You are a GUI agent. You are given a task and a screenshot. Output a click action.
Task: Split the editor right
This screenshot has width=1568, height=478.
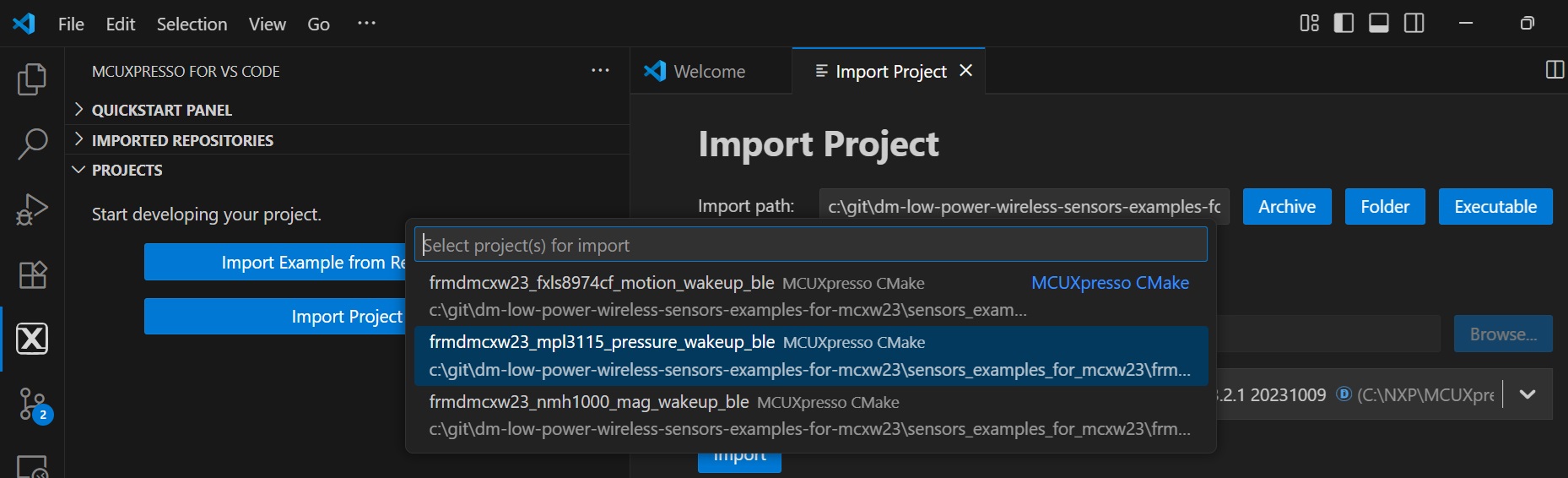click(x=1554, y=70)
